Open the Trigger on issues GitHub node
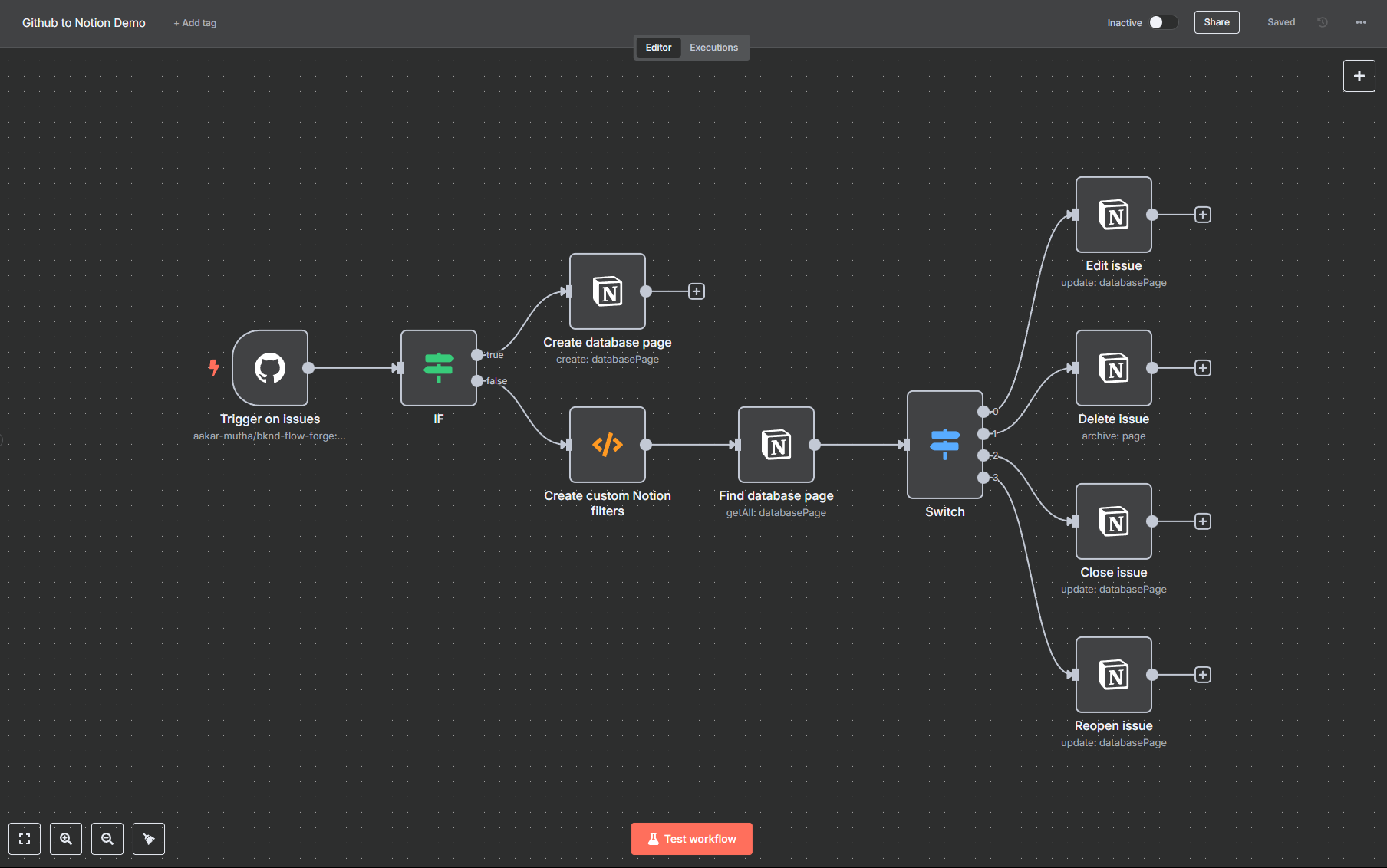This screenshot has width=1387, height=868. [270, 368]
